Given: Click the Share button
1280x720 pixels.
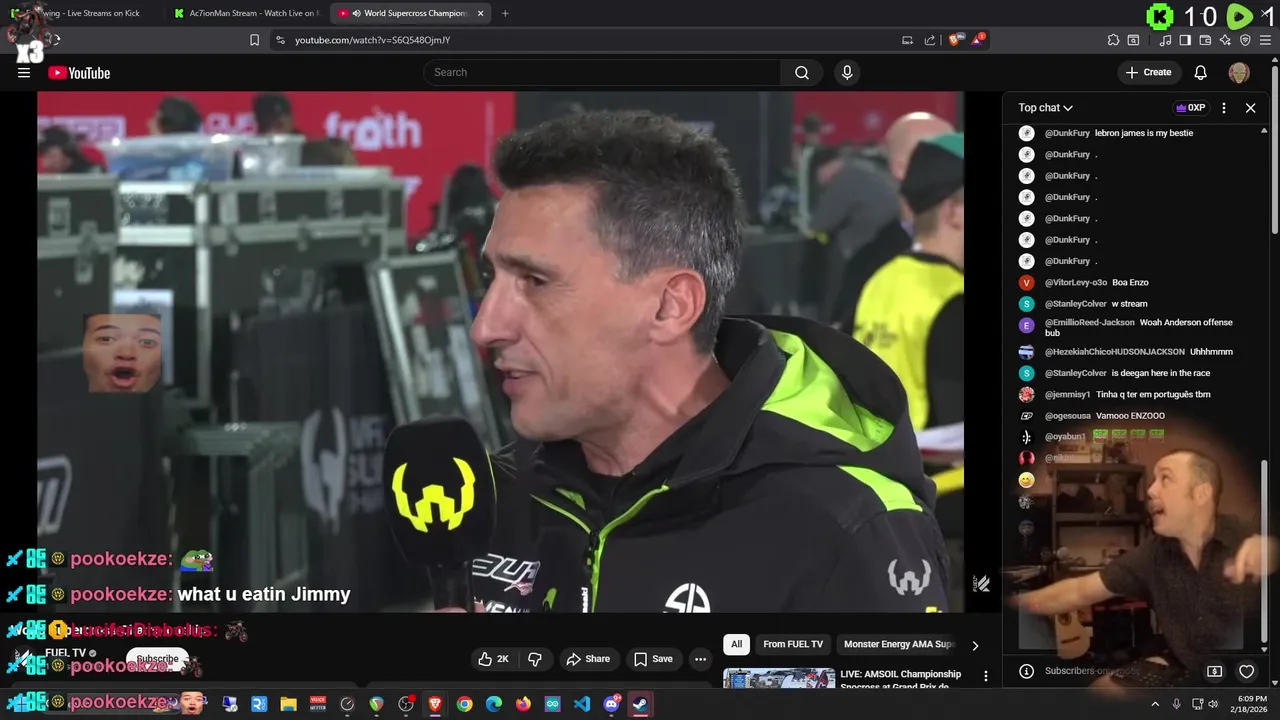Looking at the screenshot, I should [x=588, y=659].
